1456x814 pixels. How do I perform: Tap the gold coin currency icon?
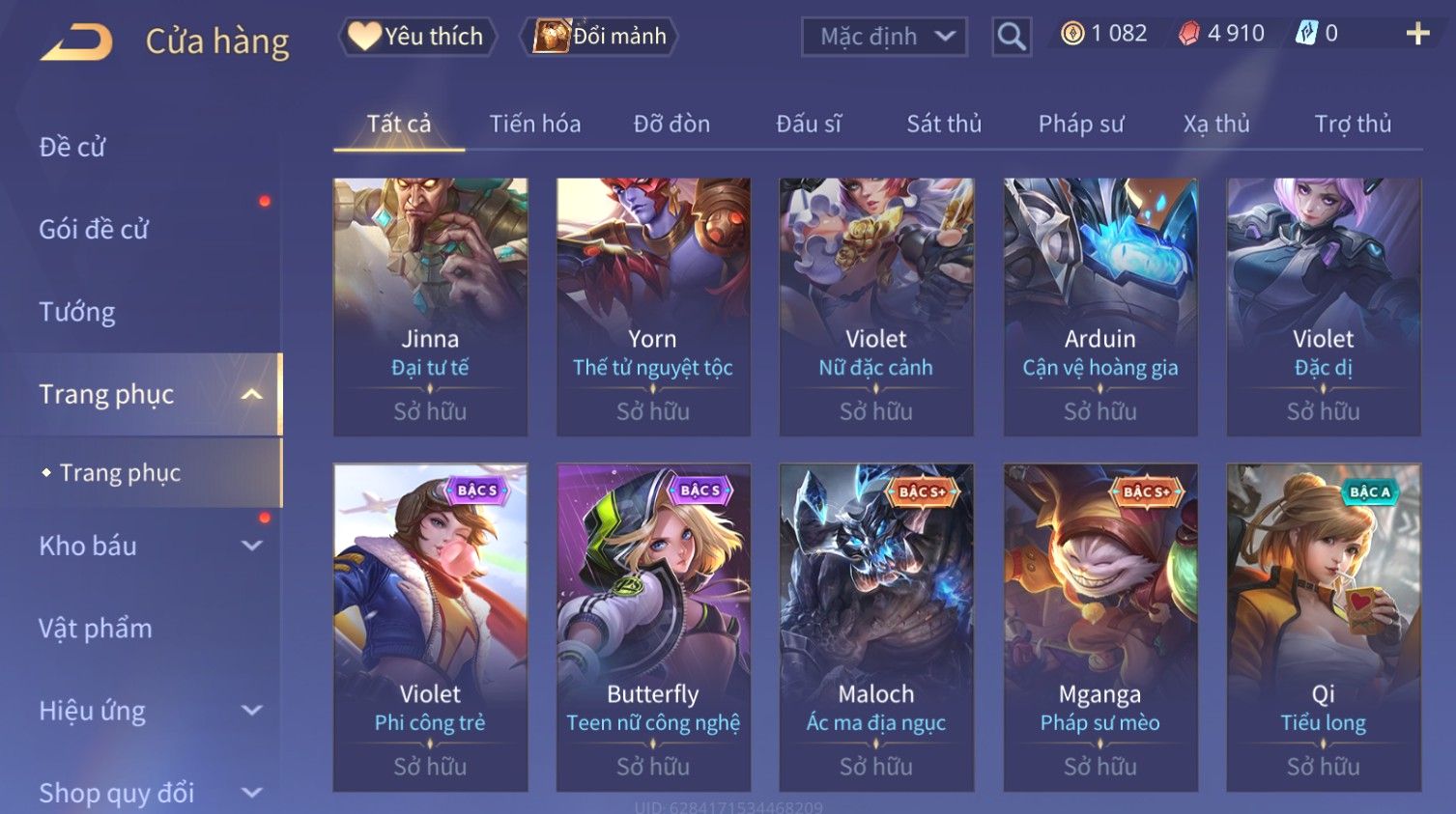(1072, 34)
